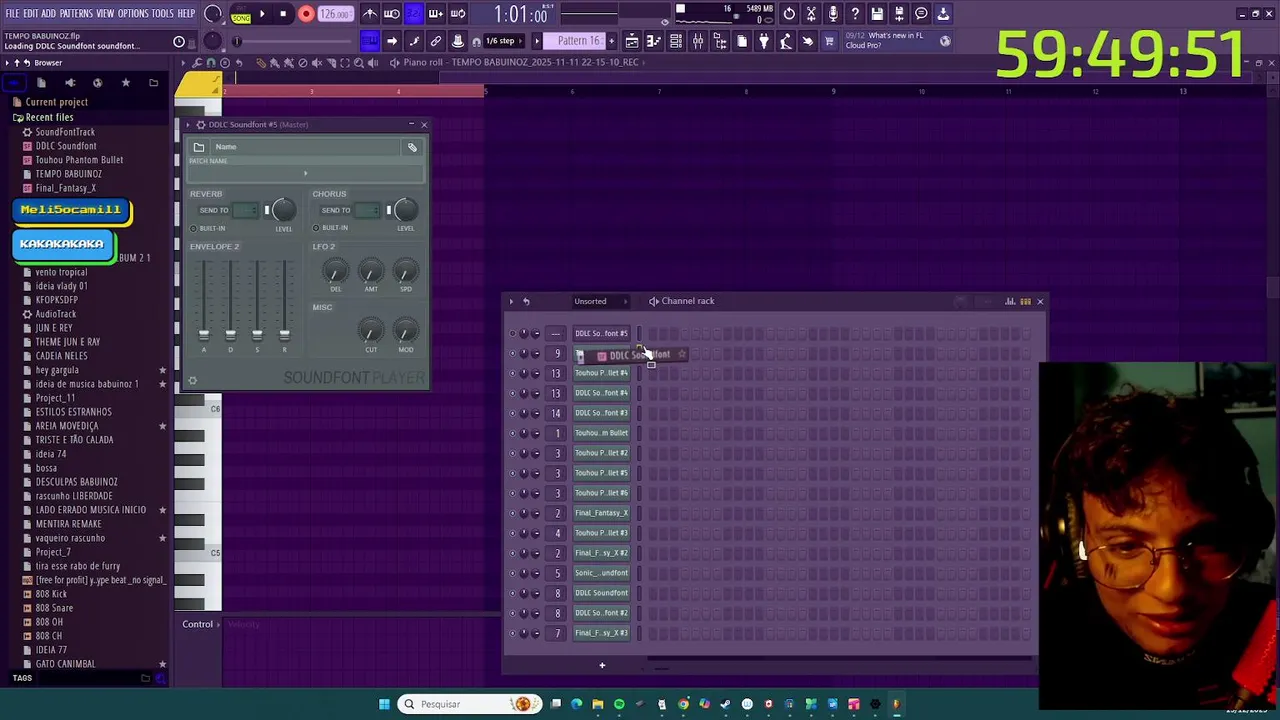Image resolution: width=1280 pixels, height=720 pixels.
Task: Open the OPTIONS menu
Action: click(133, 13)
